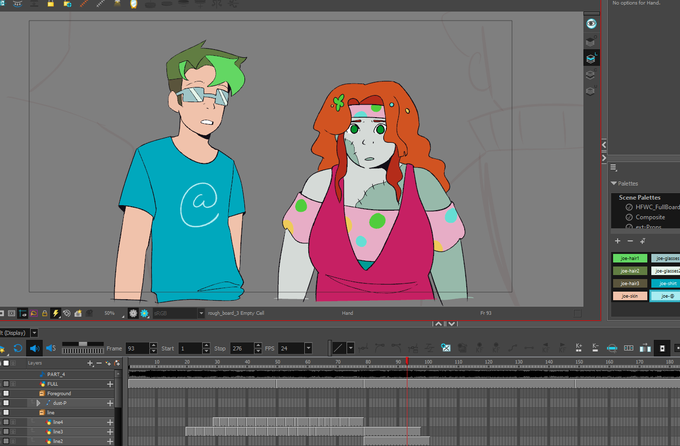The image size is (680, 446).
Task: Toggle the onion skin icon in camera bar
Action: 33,313
